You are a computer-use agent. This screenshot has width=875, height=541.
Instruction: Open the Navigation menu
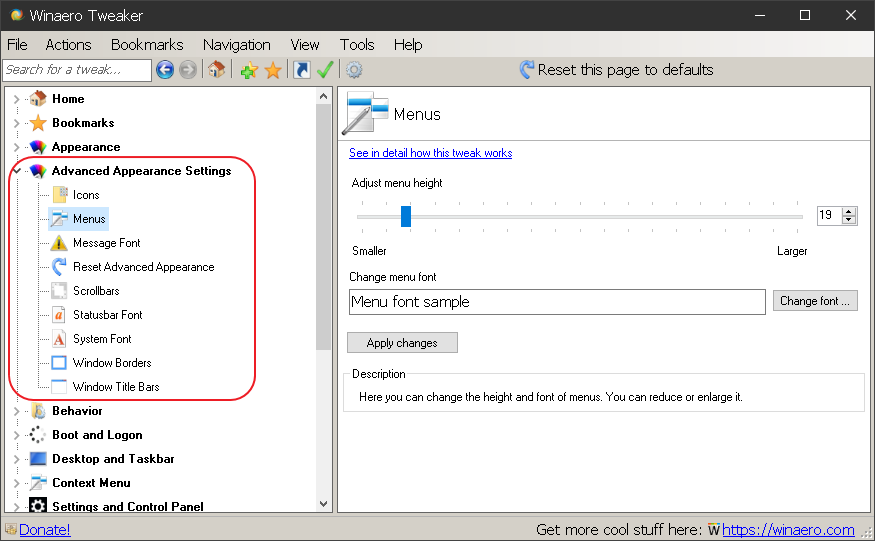[237, 45]
